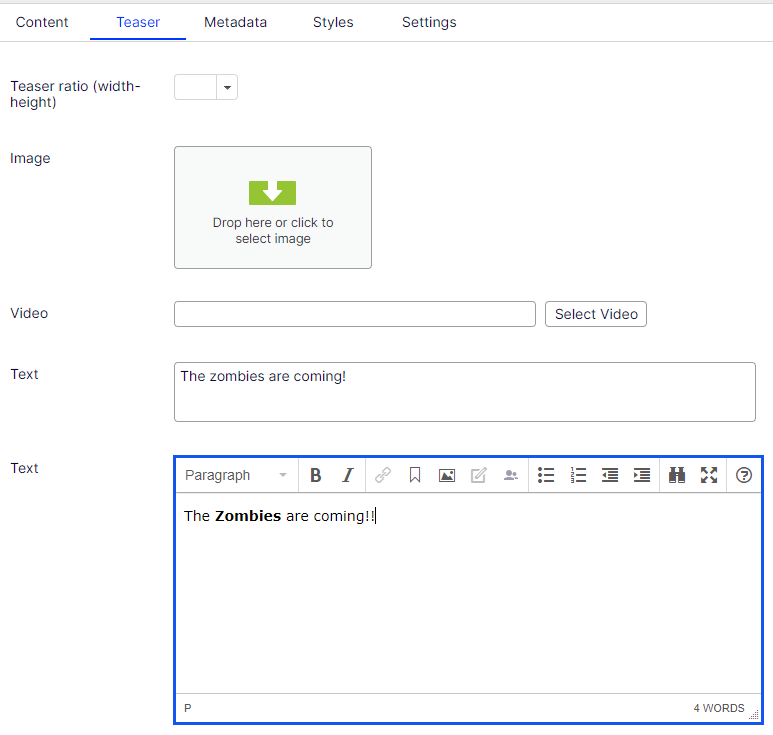Apply bullet list formatting
Screen dimensions: 773x735
[546, 475]
